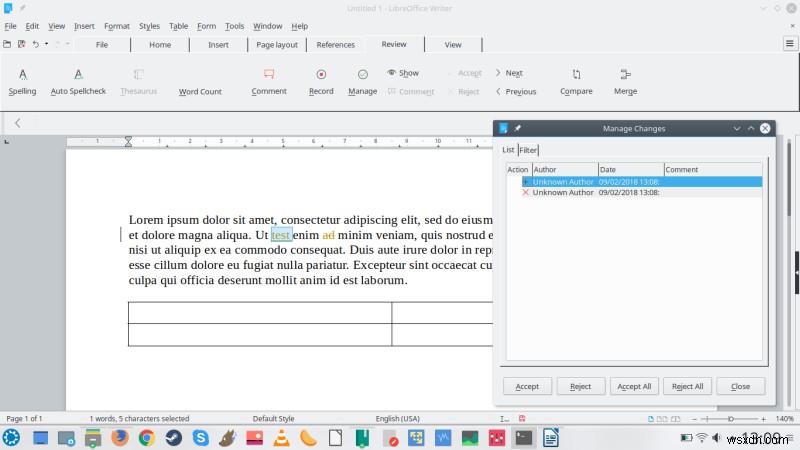Open the File menu
The height and width of the screenshot is (450, 800).
pos(10,26)
